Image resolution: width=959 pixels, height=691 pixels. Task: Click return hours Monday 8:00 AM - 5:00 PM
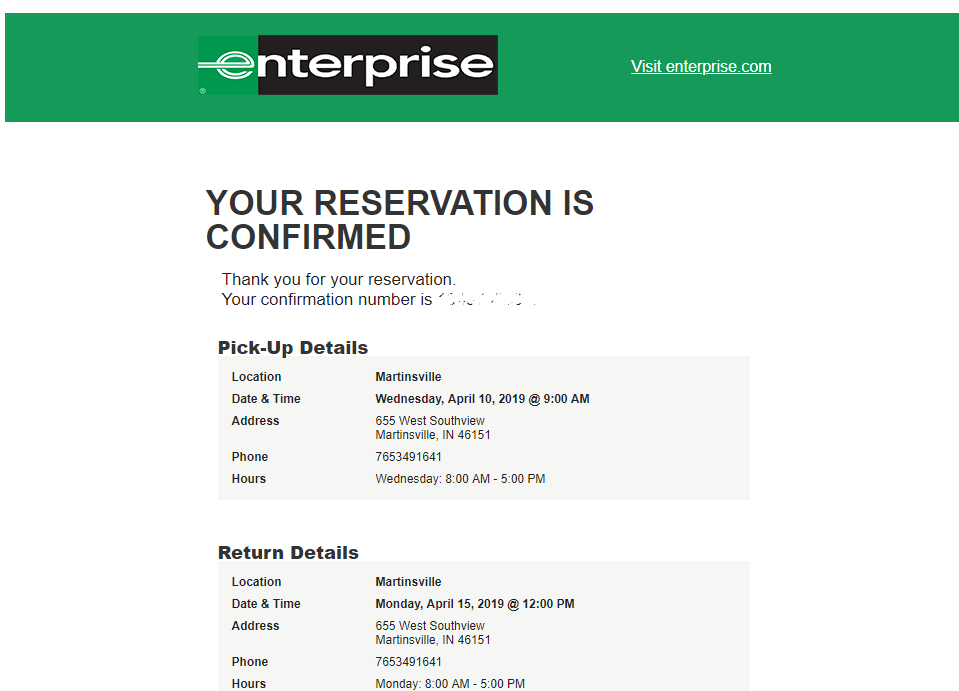click(450, 684)
